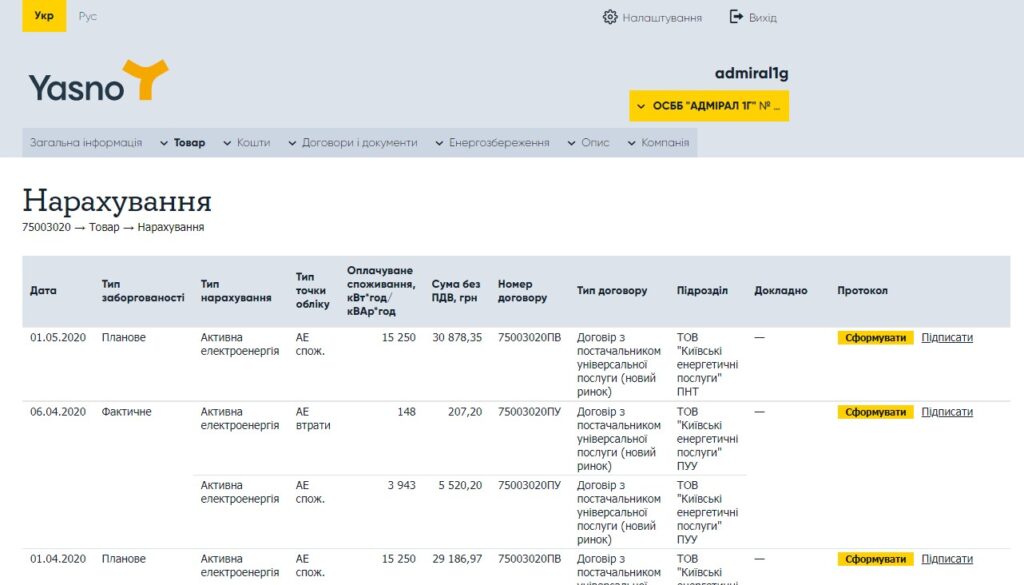This screenshot has height=585, width=1024.
Task: Click chevron next to Договори і документи
Action: 292,143
